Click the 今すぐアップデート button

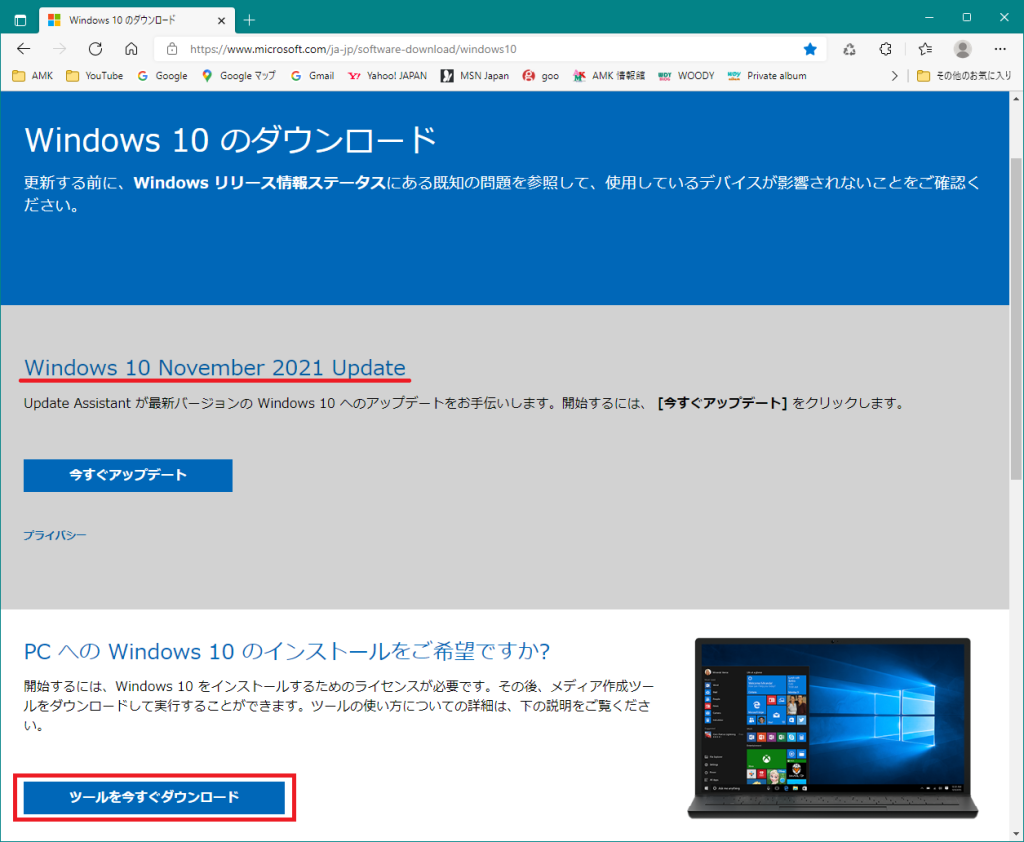pyautogui.click(x=128, y=475)
